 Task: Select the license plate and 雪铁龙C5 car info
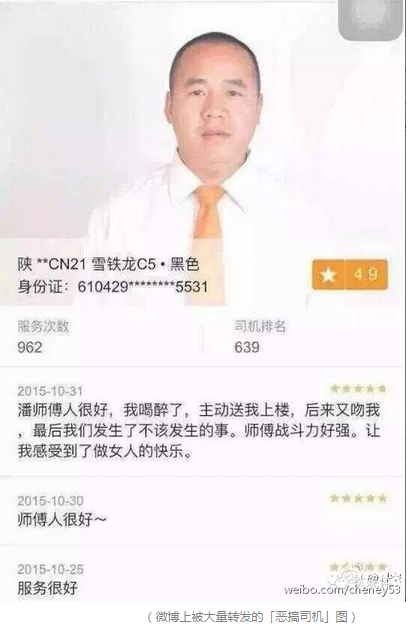[x=108, y=264]
